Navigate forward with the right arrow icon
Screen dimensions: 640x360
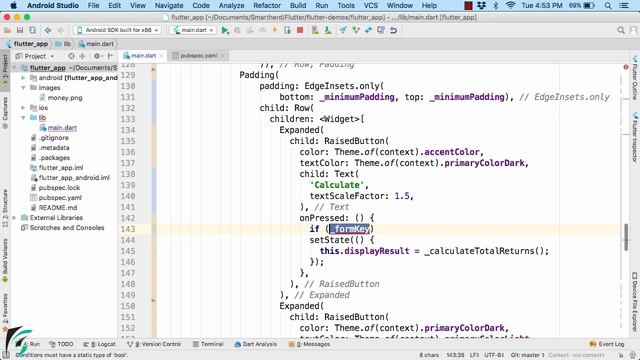pos(60,30)
